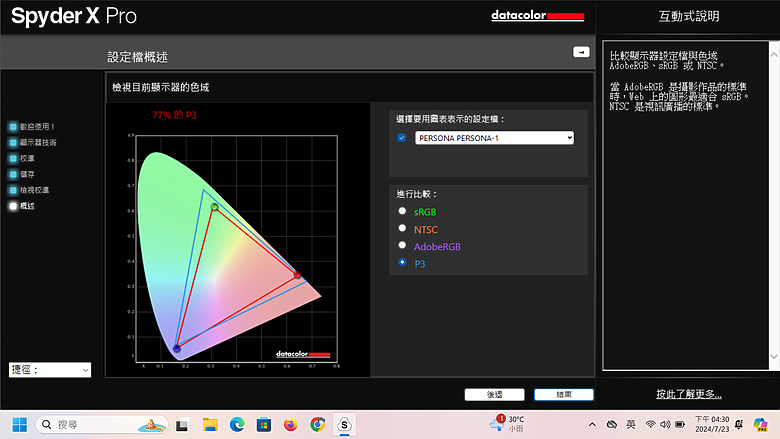Viewport: 780px width, 439px height.
Task: Go to 歡迎使用！ step in sidebar
Action: click(37, 127)
